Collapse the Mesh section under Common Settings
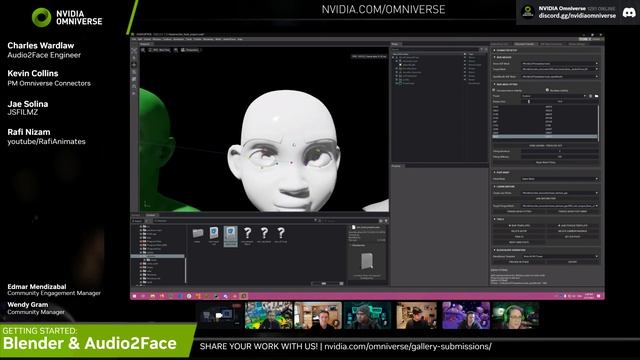 (495, 58)
